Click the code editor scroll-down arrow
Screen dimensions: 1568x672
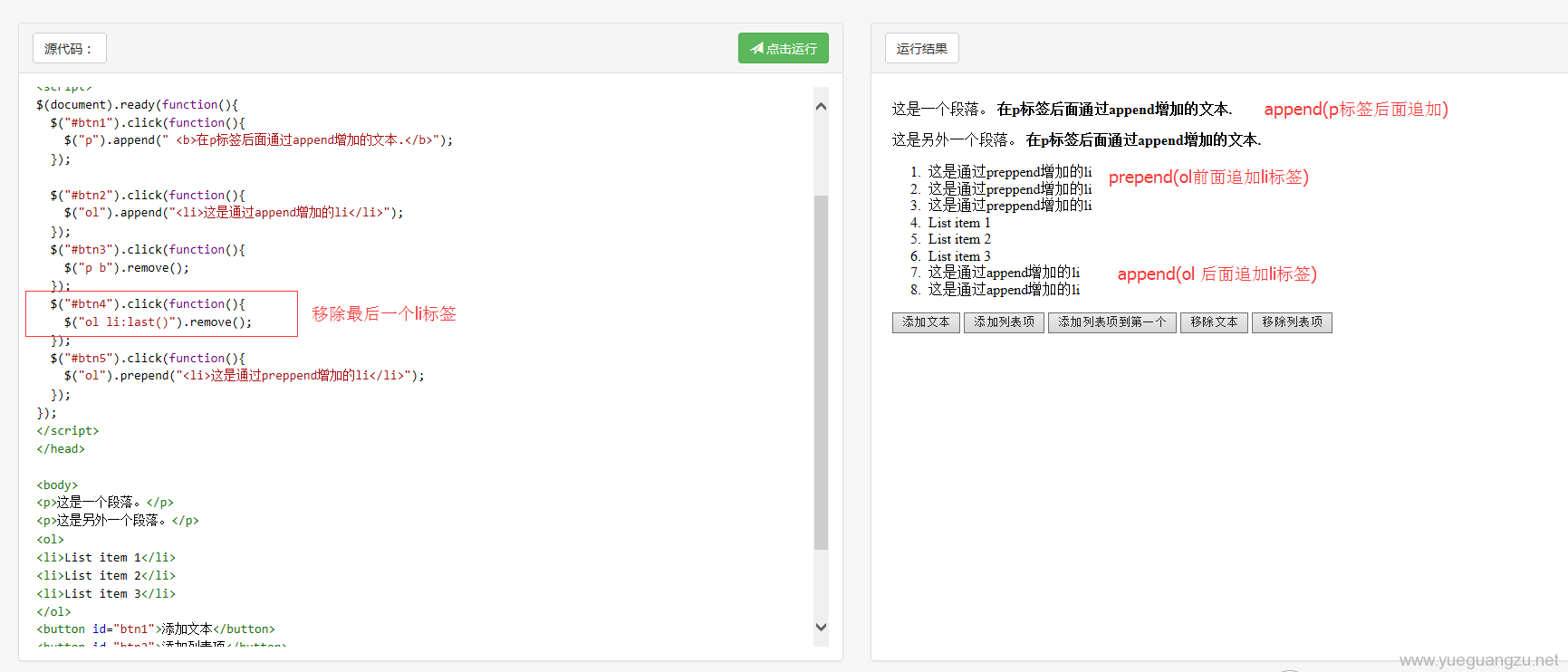point(821,627)
